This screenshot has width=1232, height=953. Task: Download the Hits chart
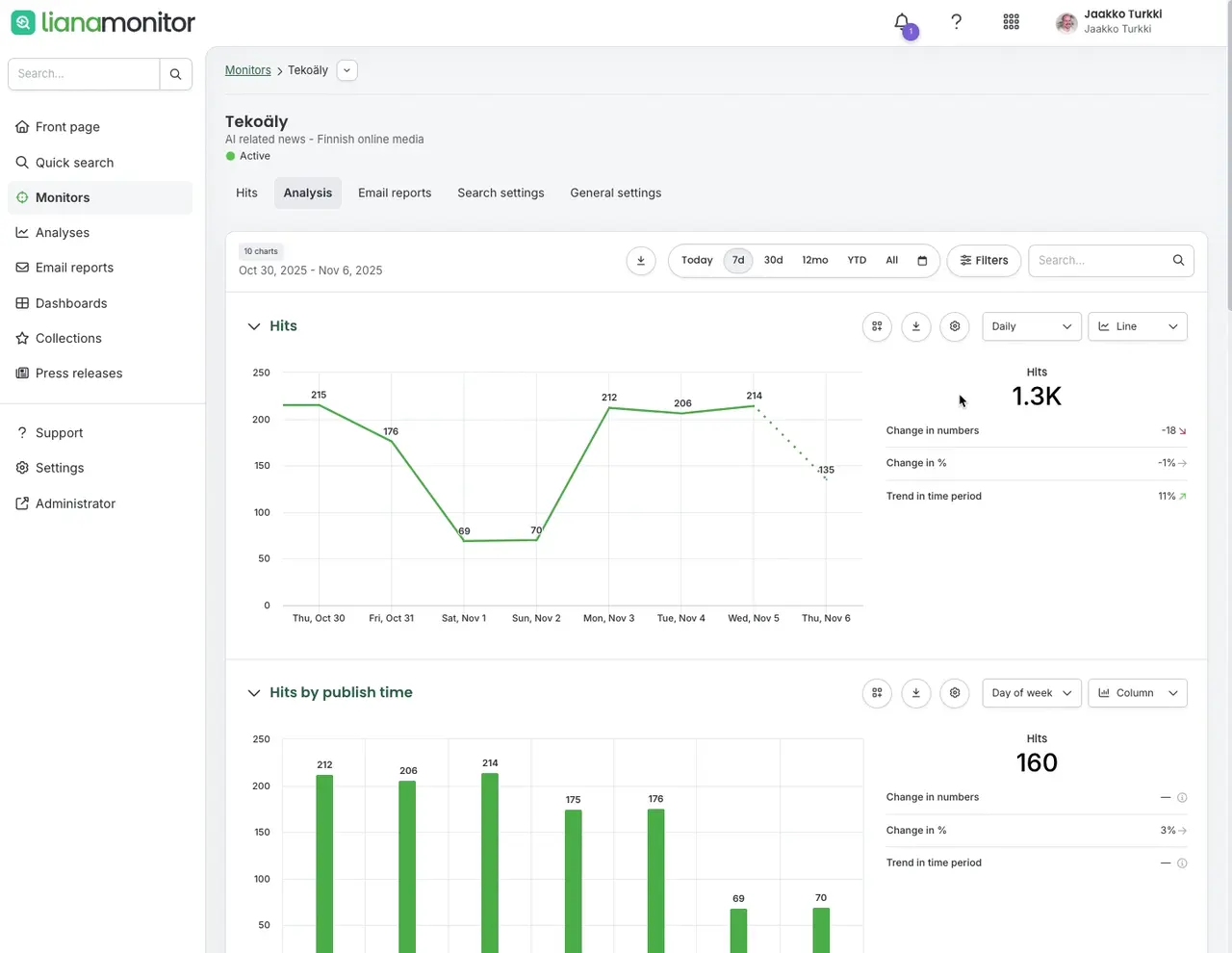tap(916, 326)
